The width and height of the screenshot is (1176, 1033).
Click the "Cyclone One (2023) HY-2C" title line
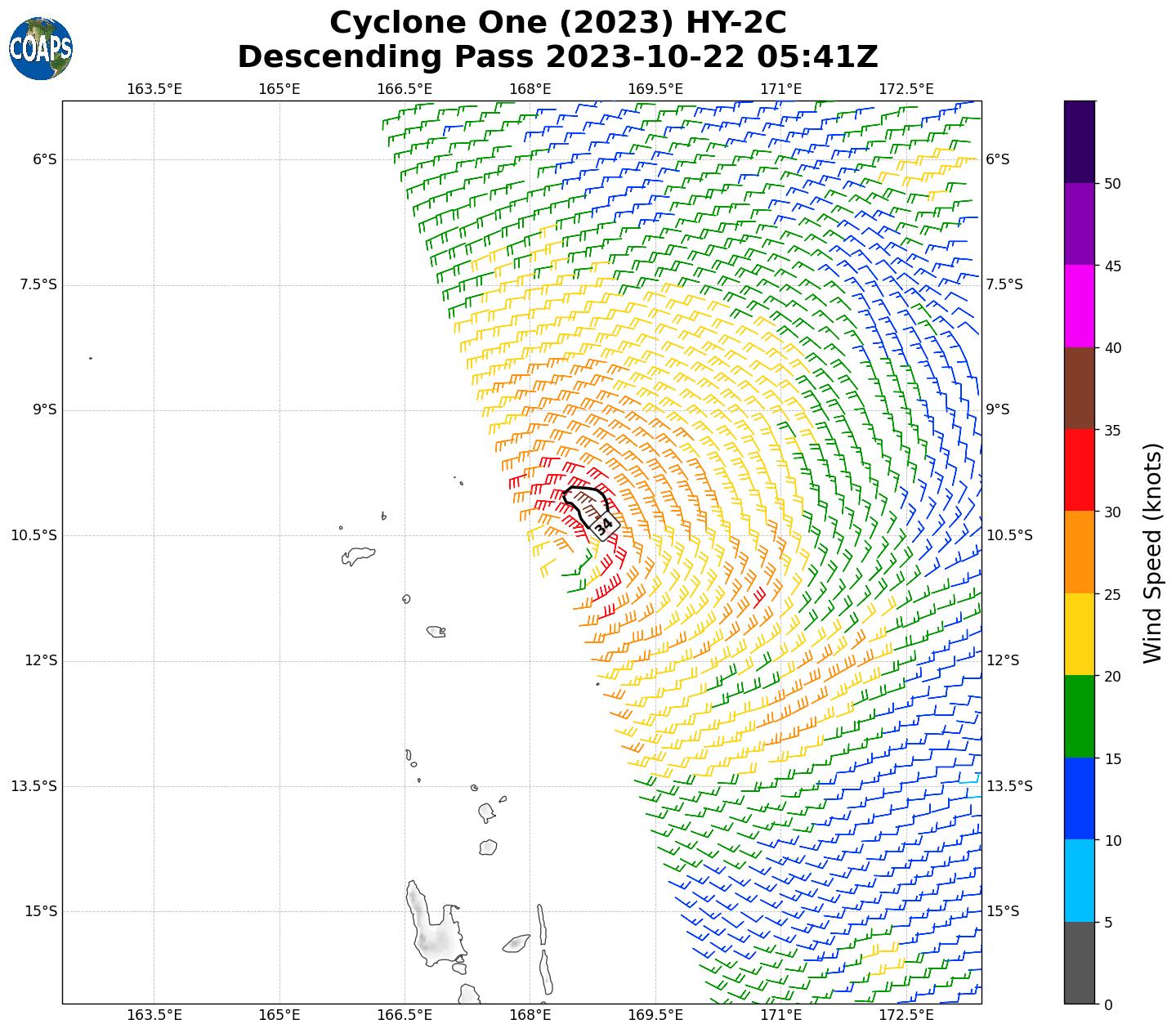tap(557, 23)
